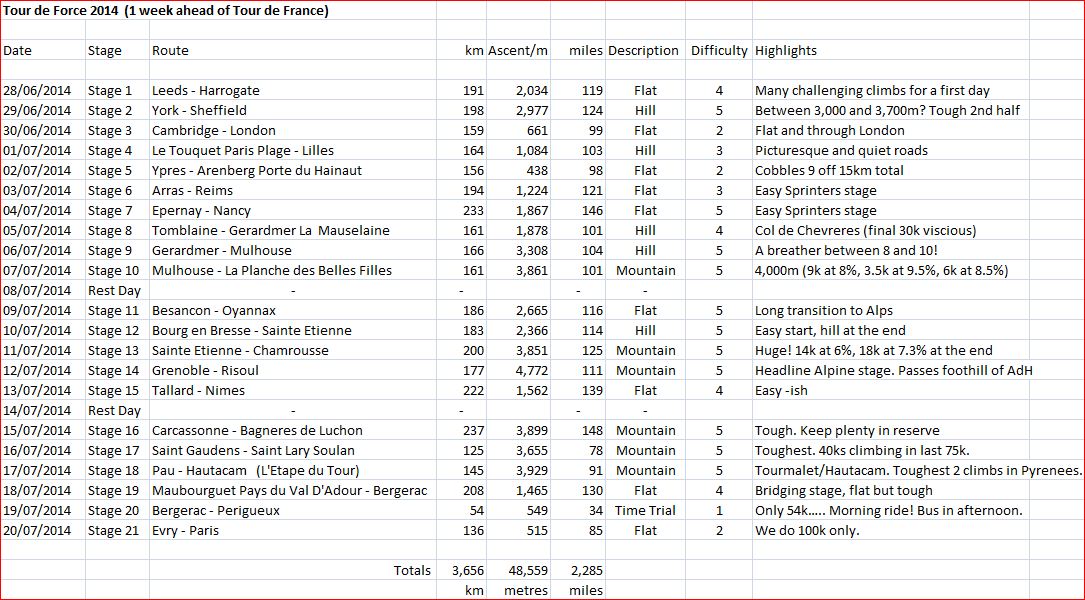Select 'Headline Alpine stage' highlight cell

click(x=893, y=372)
